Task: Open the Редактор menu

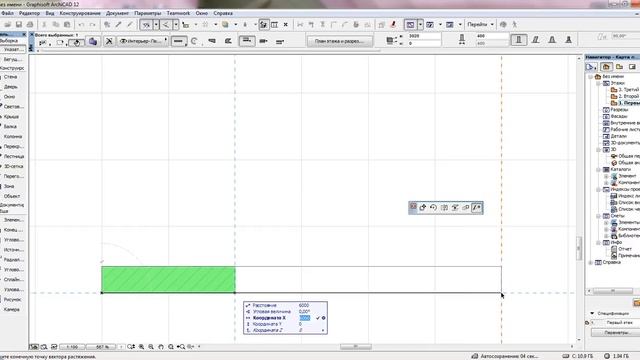Action: pos(29,13)
